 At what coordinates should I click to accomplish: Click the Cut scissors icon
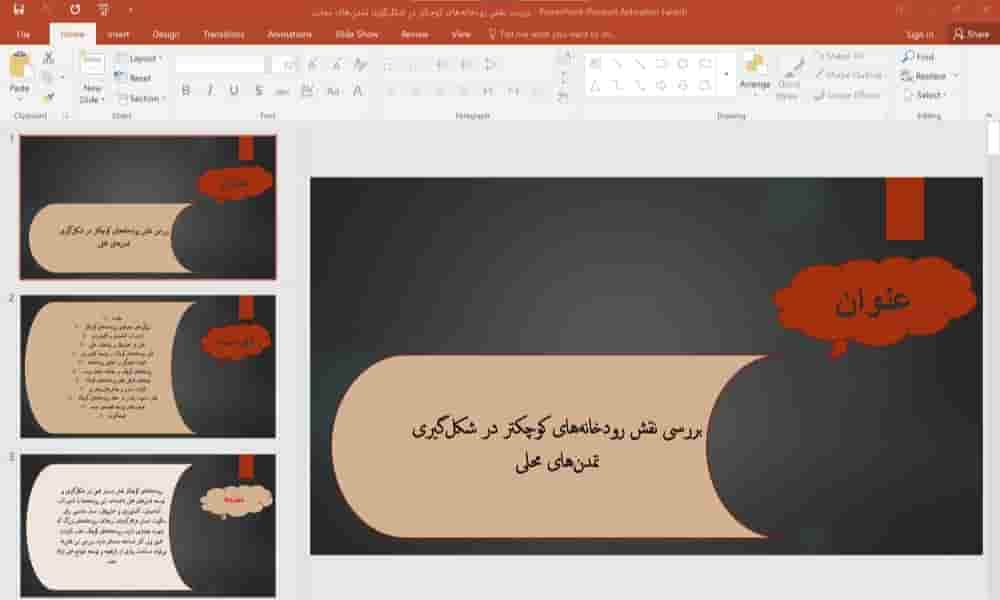pos(48,58)
